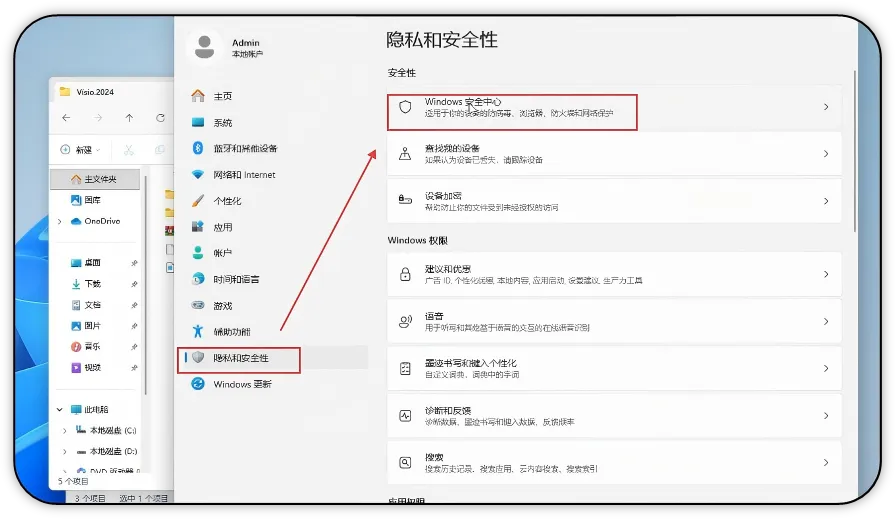Select the 应用 apps icon
This screenshot has height=519, width=895.
pos(198,227)
